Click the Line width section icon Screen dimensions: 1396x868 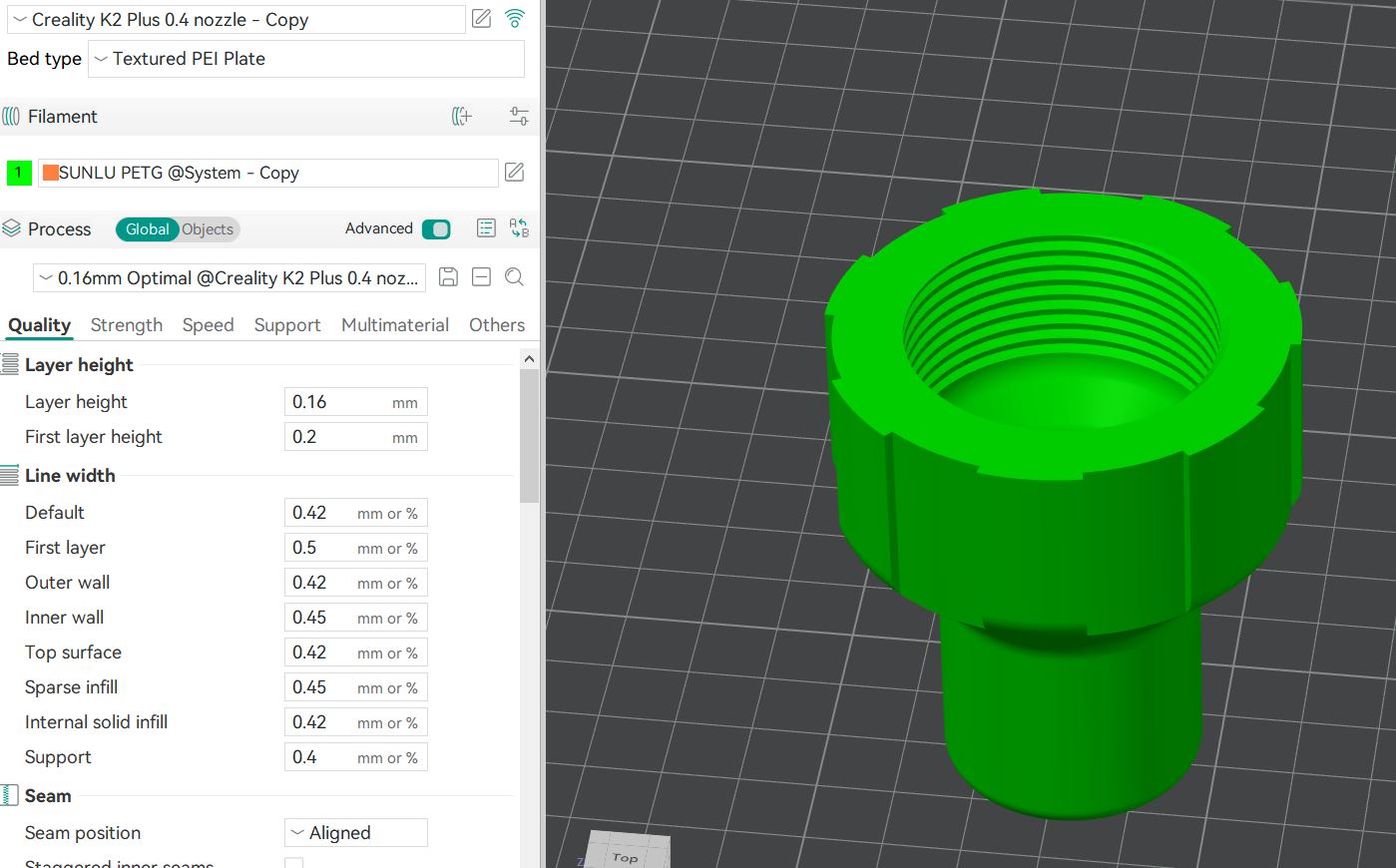coord(10,475)
